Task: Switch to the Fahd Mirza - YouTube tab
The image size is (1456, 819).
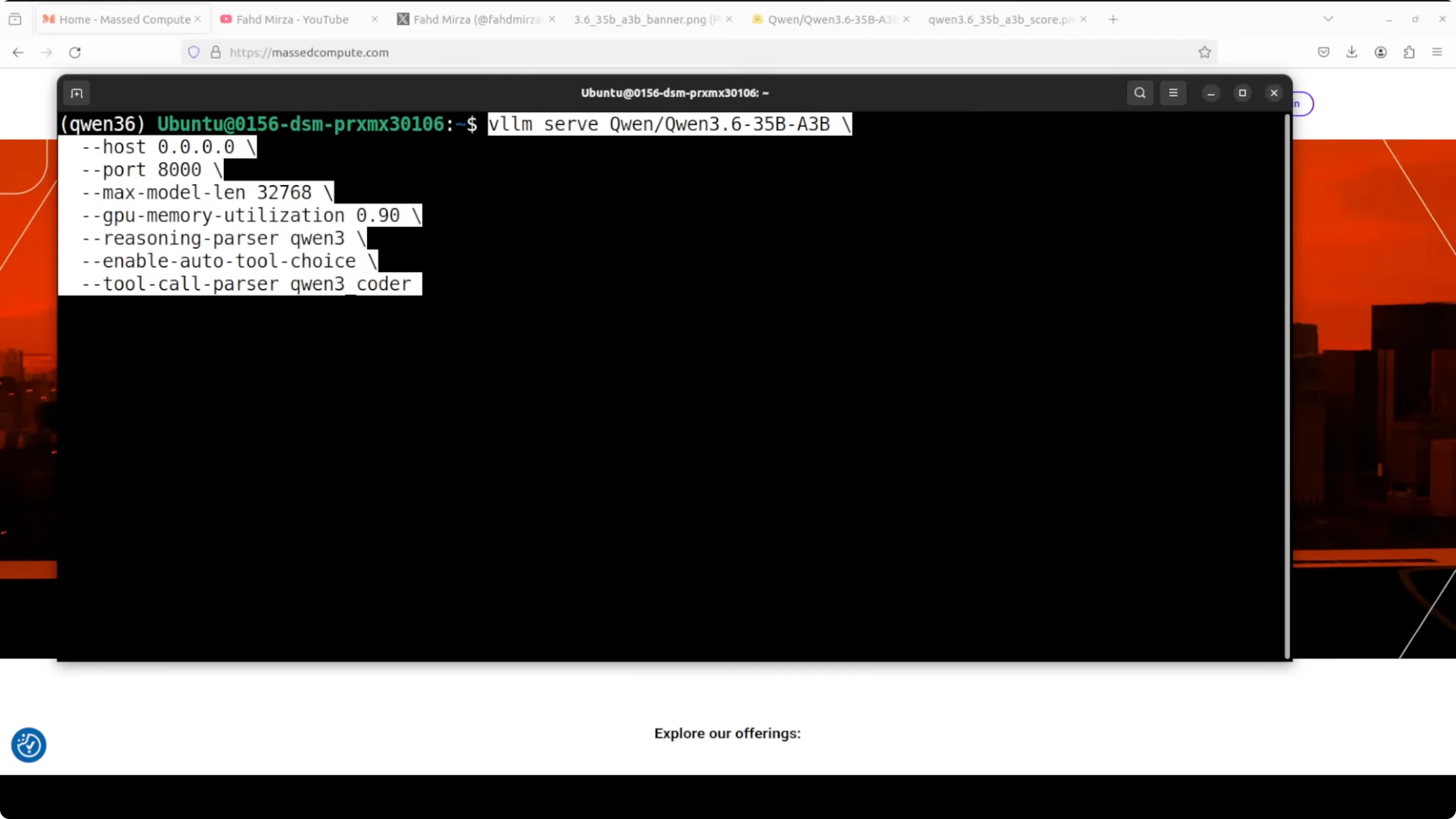Action: pos(292,19)
